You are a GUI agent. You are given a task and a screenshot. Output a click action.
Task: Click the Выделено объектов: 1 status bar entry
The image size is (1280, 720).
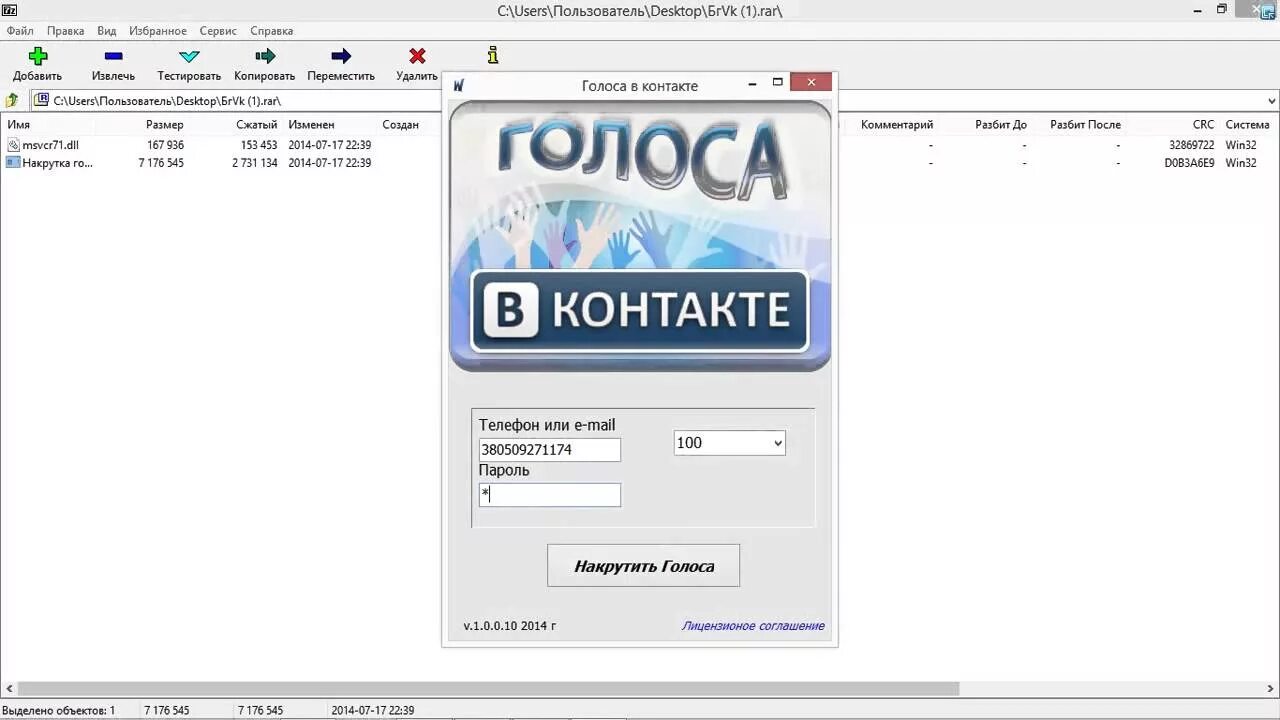point(58,711)
